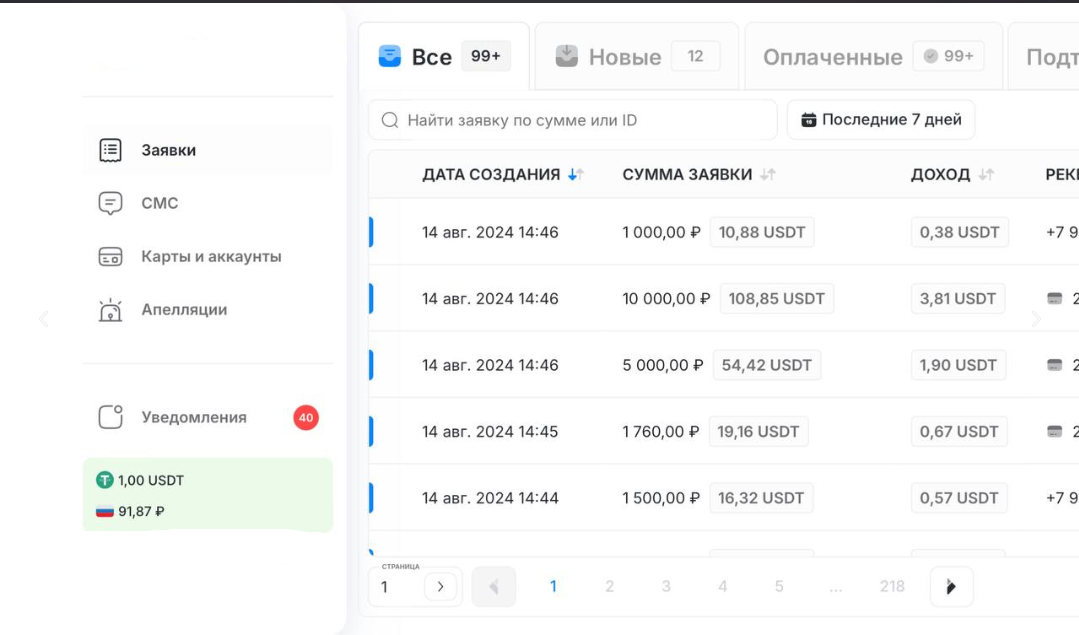
Task: Open the Апелляции sidebar section
Action: point(208,310)
